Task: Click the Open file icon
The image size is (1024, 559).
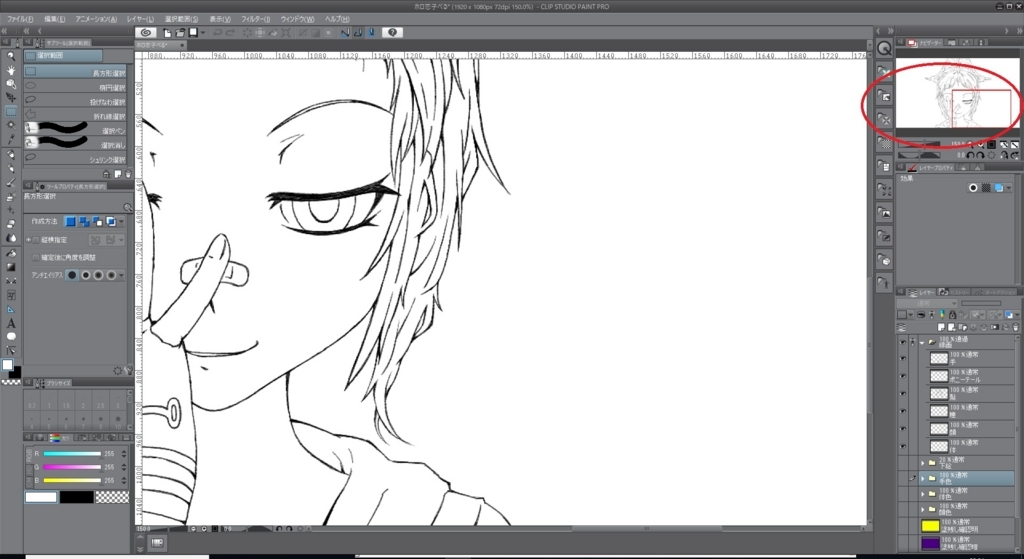Action: (180, 33)
